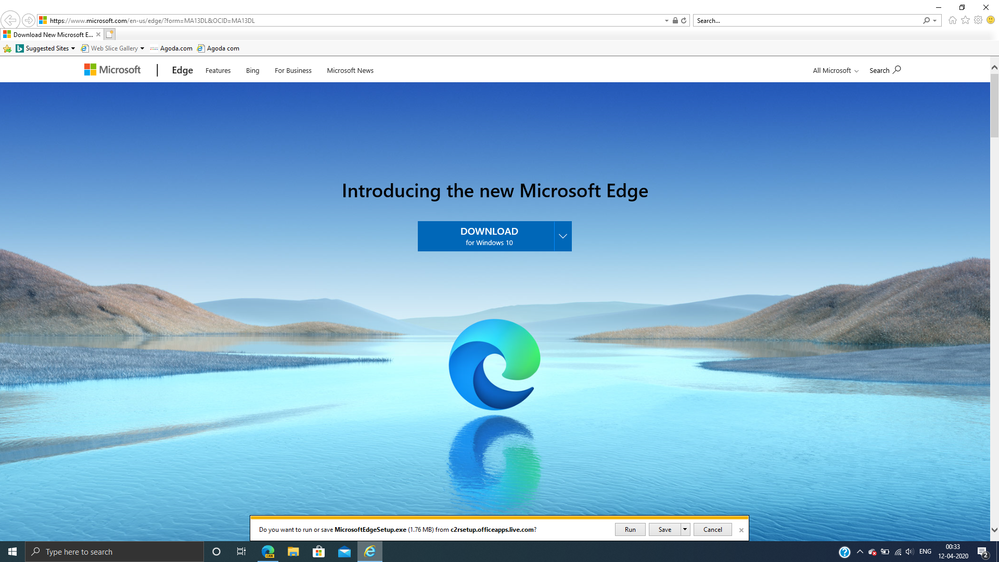This screenshot has width=999, height=562.
Task: Open the For Business menu item
Action: [293, 71]
